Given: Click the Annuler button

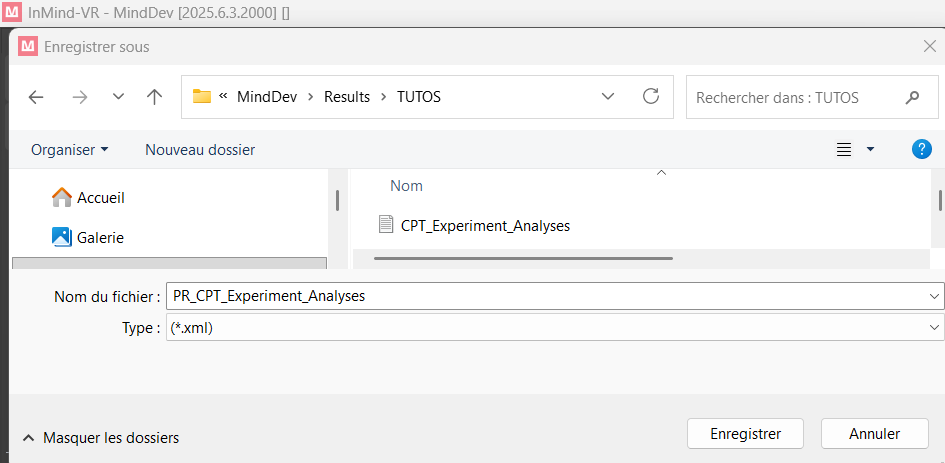Looking at the screenshot, I should 875,434.
